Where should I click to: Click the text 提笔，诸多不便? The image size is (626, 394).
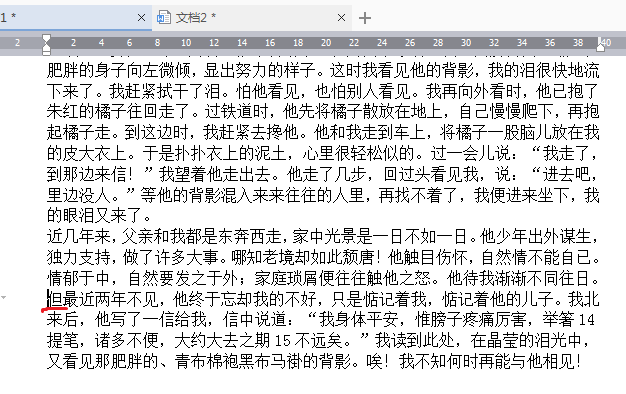click(102, 340)
